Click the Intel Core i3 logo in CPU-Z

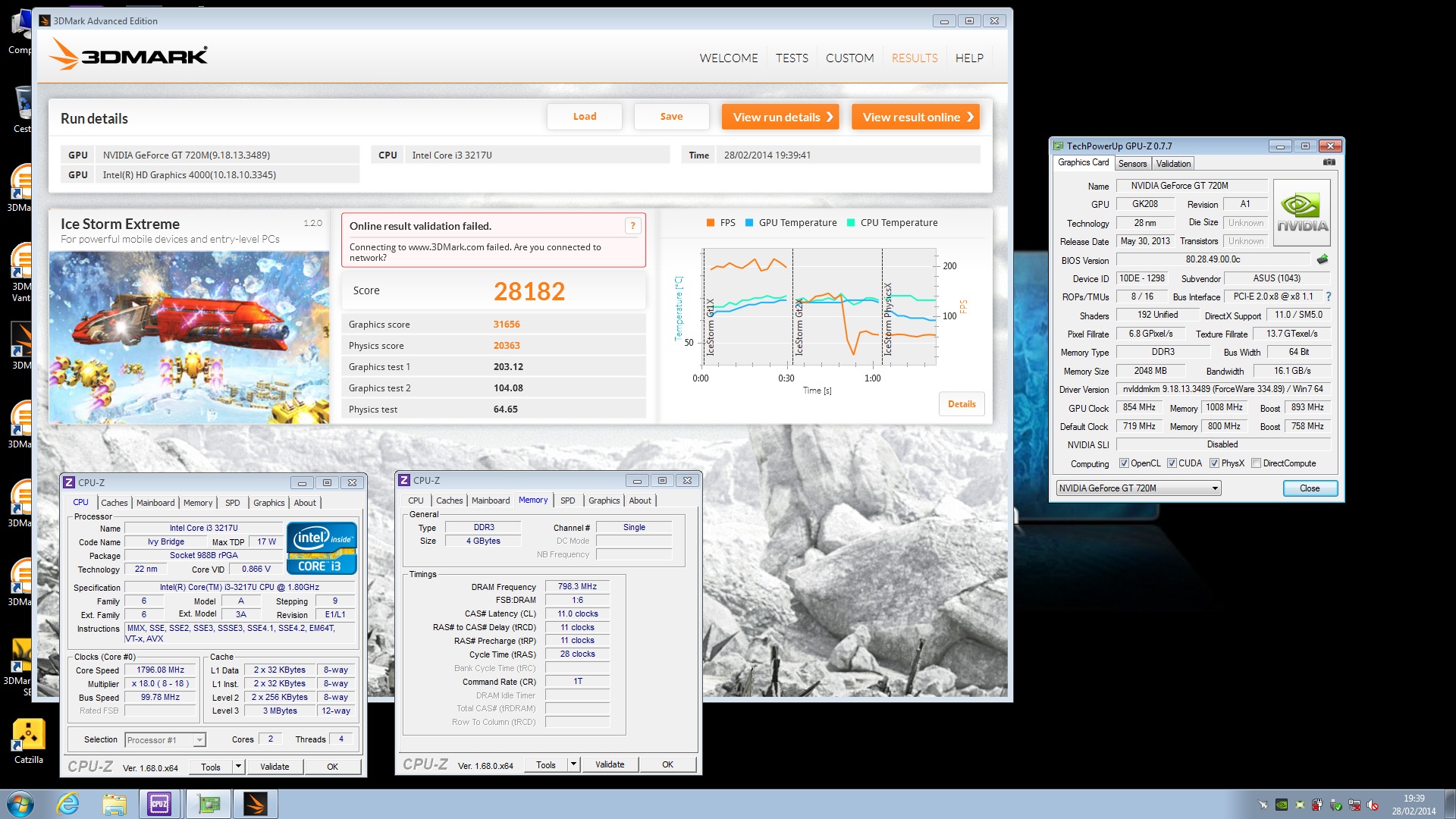click(x=322, y=548)
